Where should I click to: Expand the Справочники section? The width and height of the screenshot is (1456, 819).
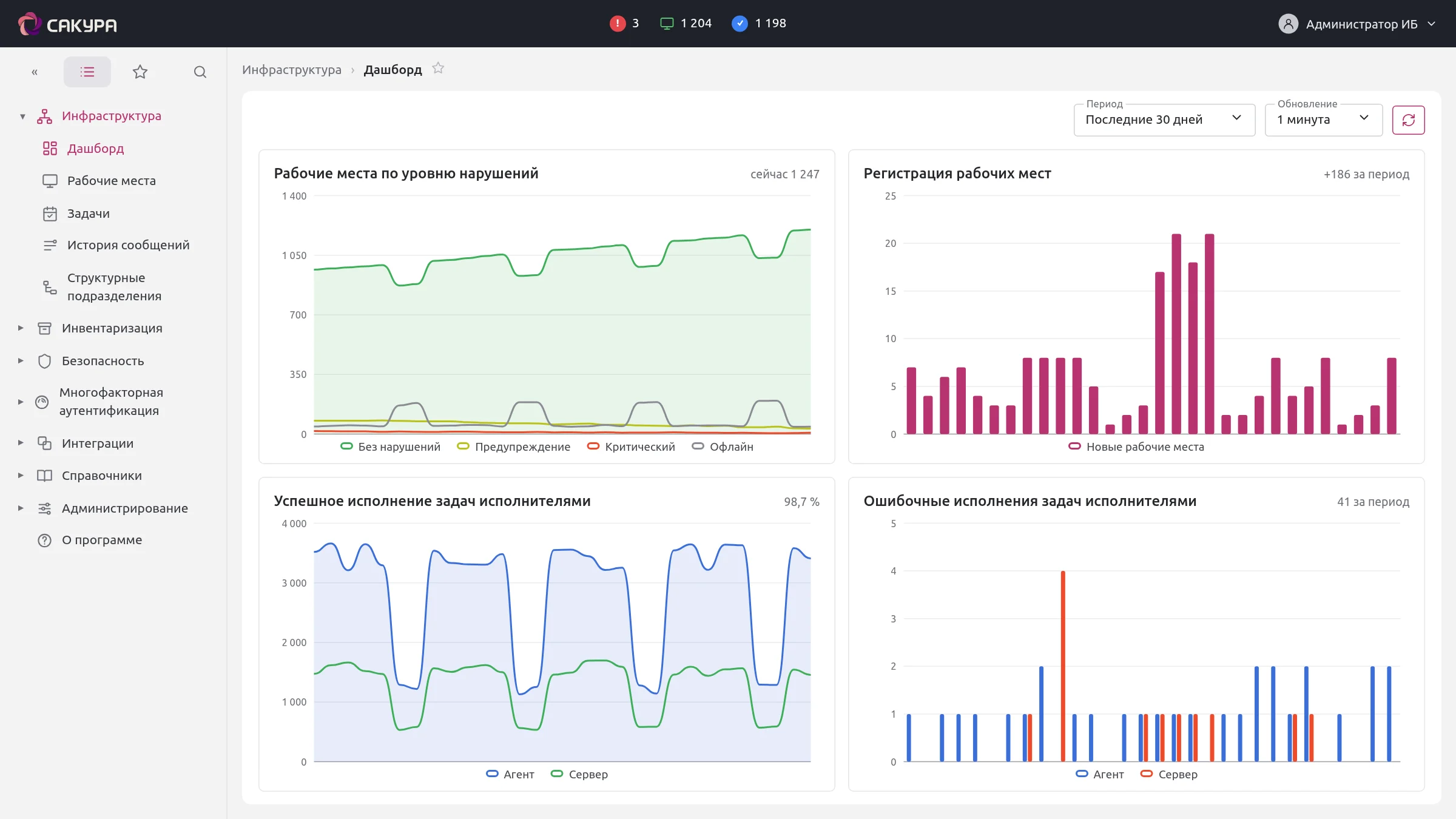(x=21, y=476)
